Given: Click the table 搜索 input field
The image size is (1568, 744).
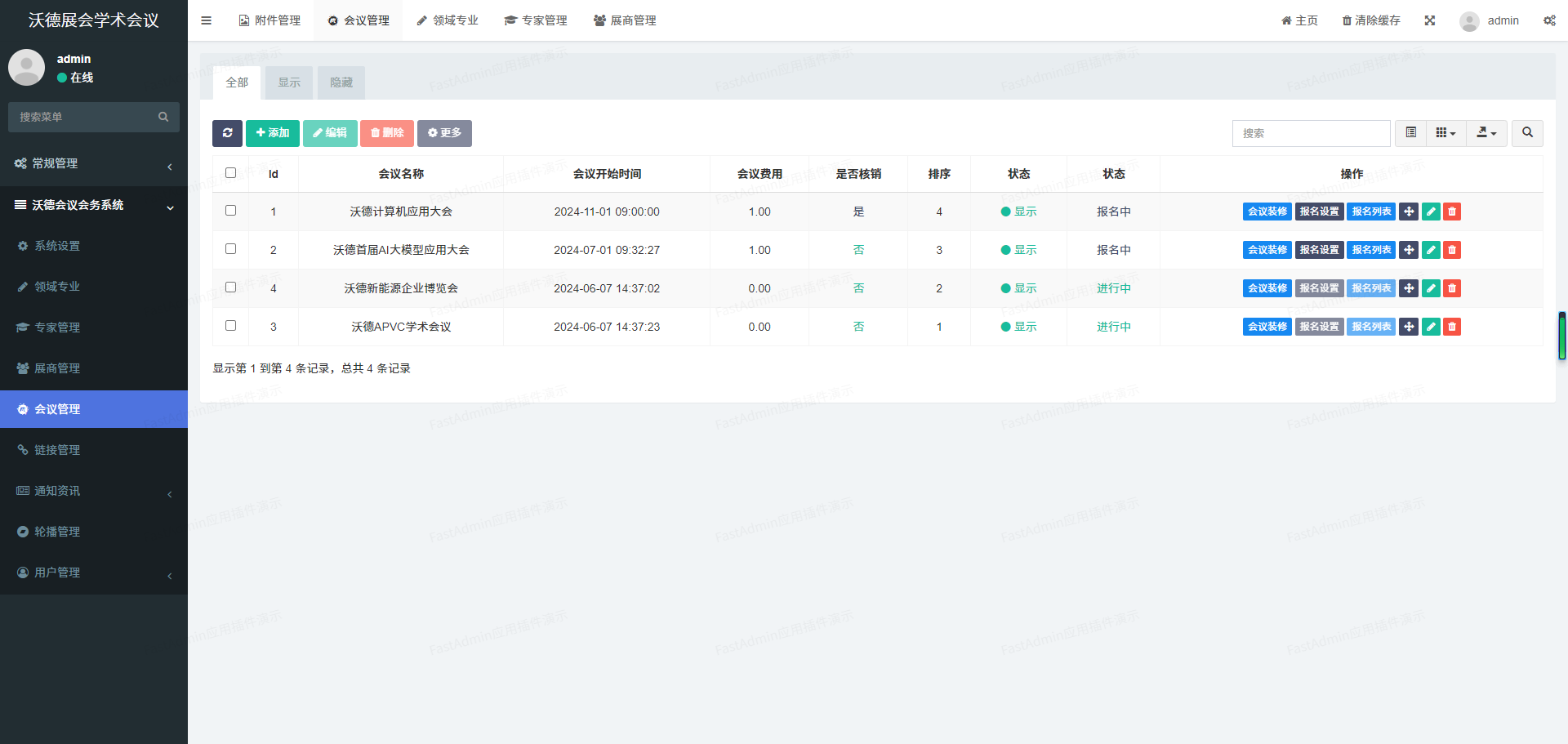Looking at the screenshot, I should (x=1312, y=133).
